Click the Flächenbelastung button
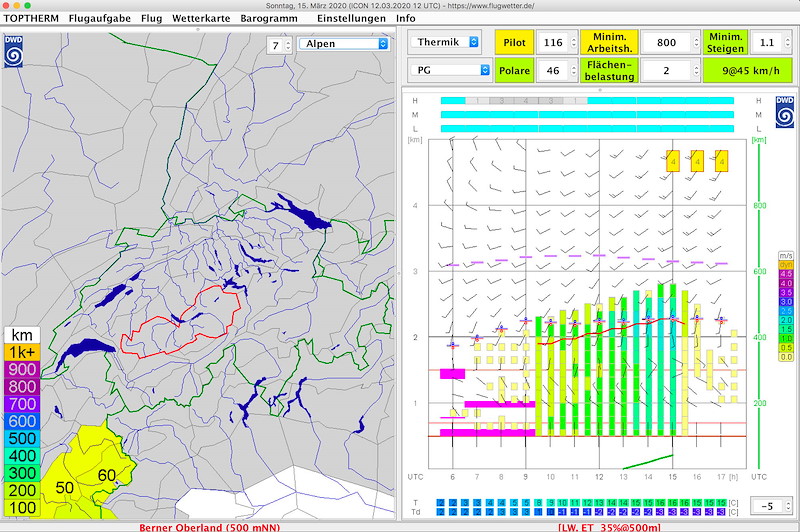Viewport: 800px width, 532px height. pos(609,70)
